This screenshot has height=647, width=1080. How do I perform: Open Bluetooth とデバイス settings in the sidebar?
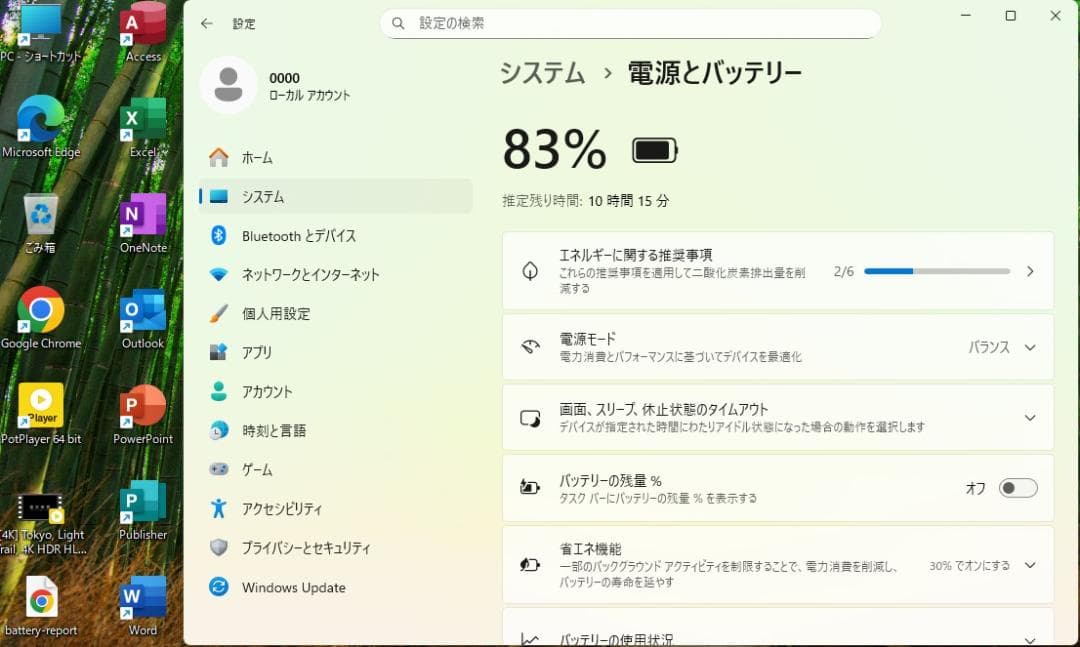point(299,235)
